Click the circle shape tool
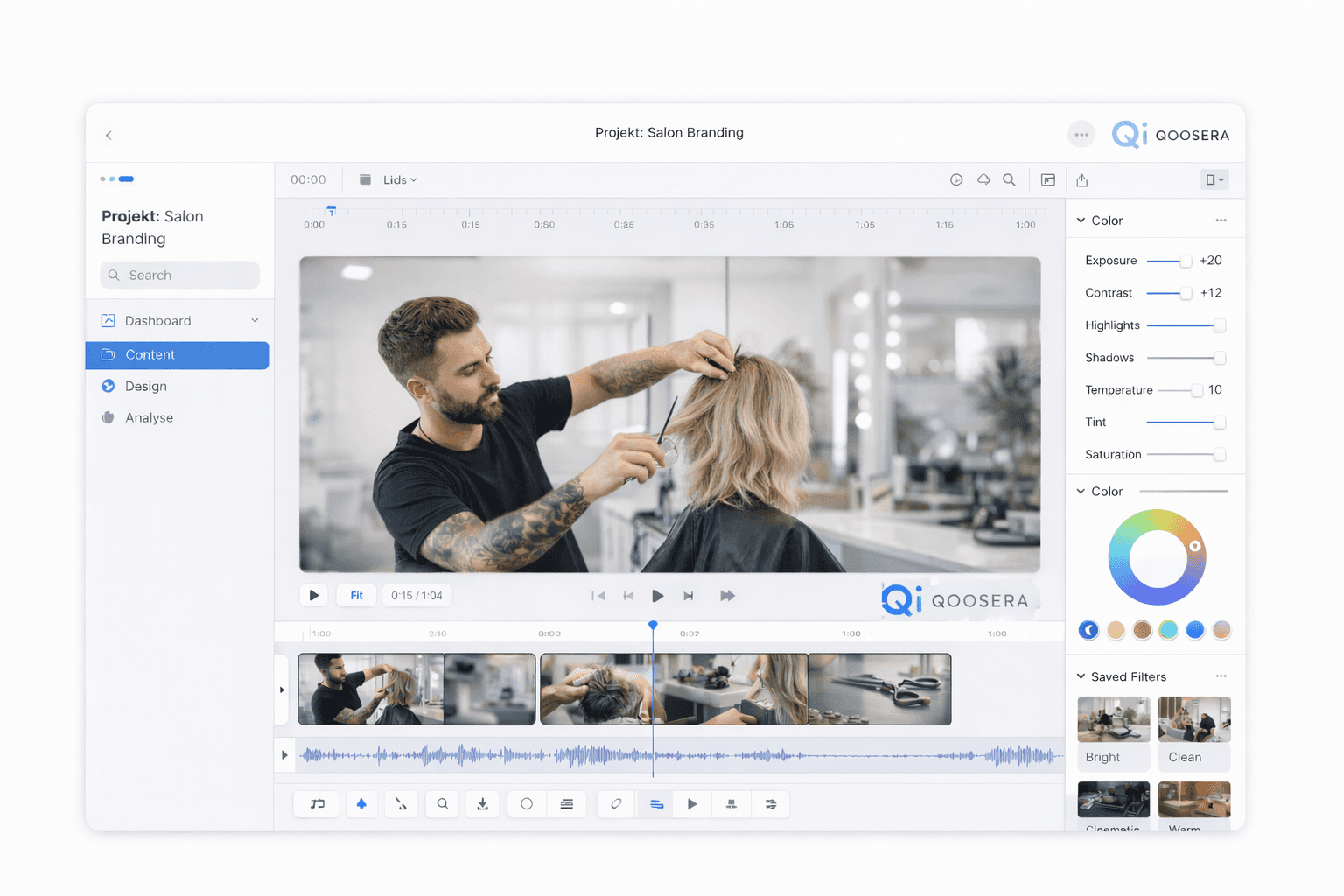Viewport: 1344px width, 896px height. [x=527, y=804]
